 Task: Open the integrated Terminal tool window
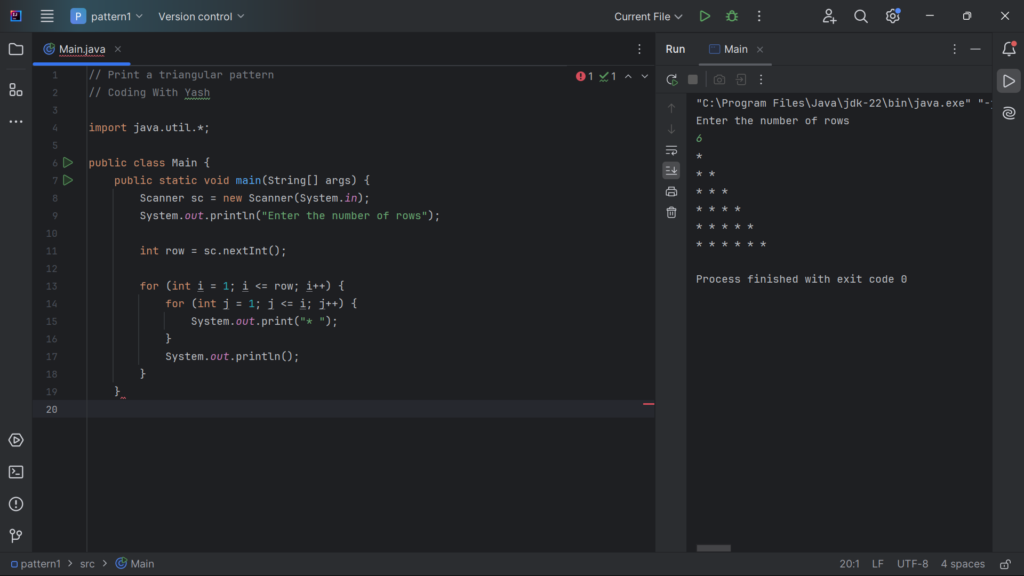pos(15,472)
